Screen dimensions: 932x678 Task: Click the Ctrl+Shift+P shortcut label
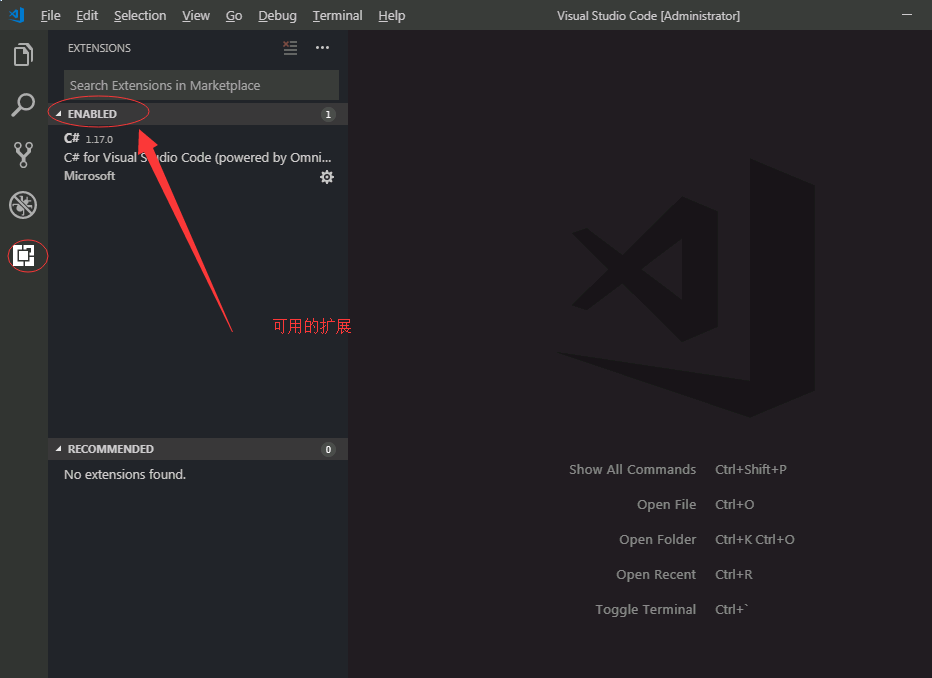click(x=751, y=469)
